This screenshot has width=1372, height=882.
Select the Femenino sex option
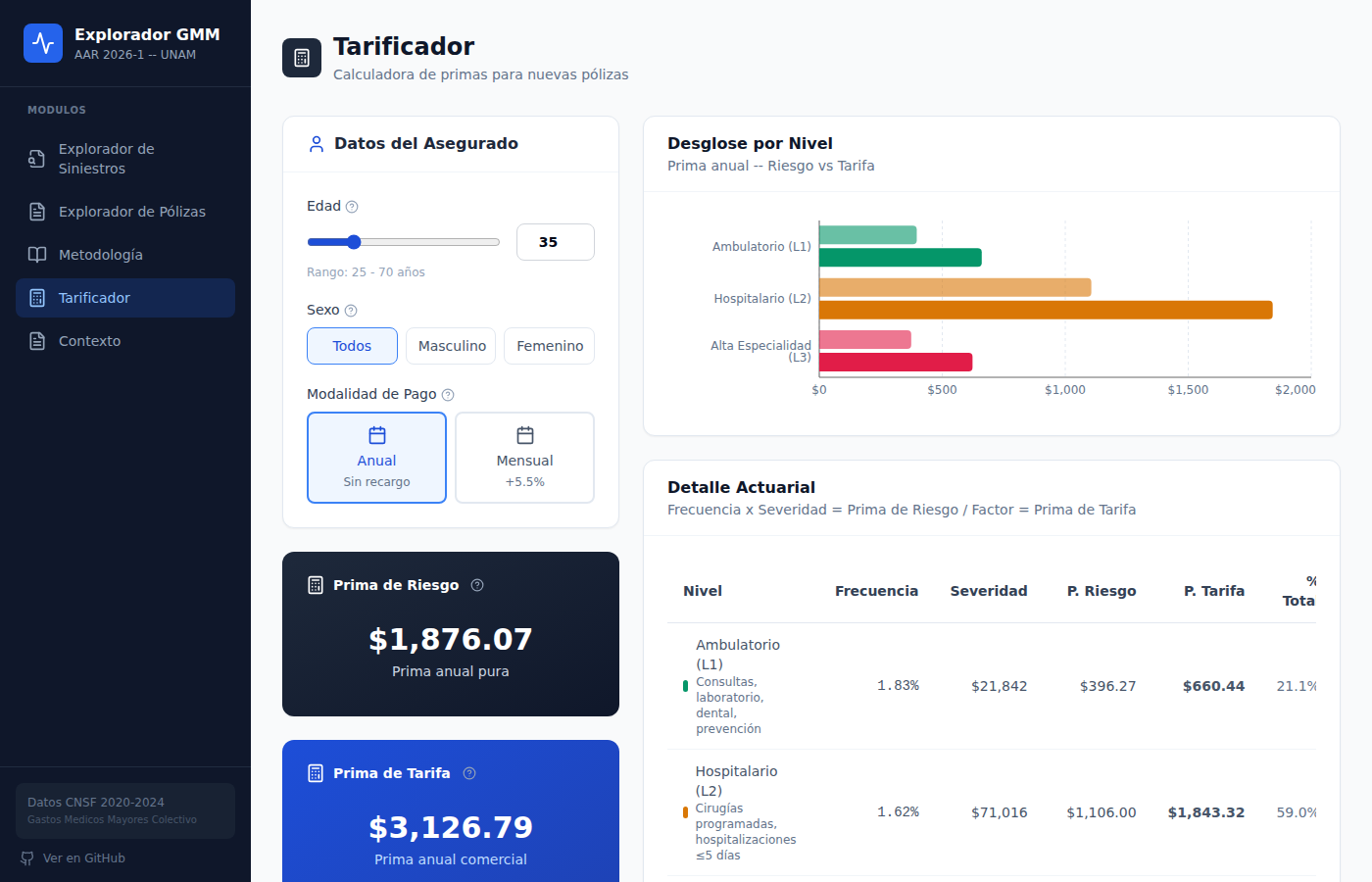549,346
